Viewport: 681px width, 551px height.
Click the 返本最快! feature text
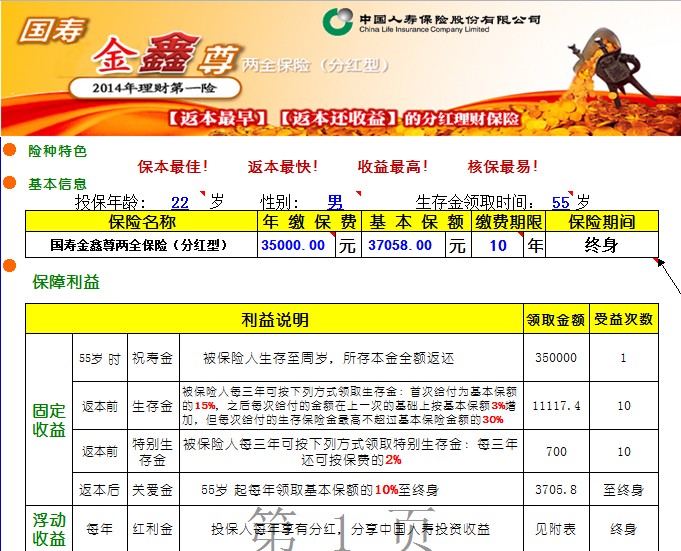click(x=283, y=166)
